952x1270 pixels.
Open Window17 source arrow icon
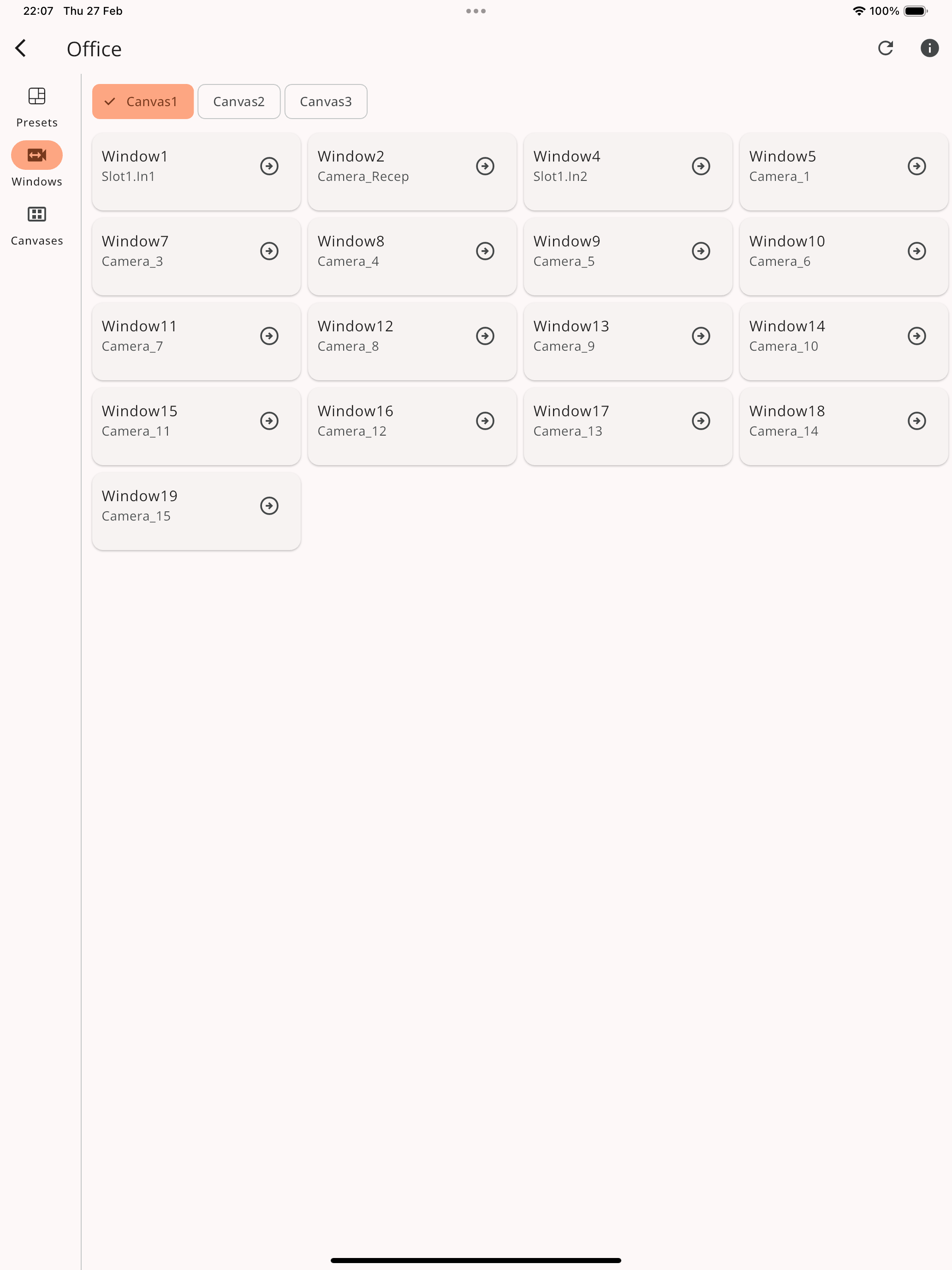701,421
